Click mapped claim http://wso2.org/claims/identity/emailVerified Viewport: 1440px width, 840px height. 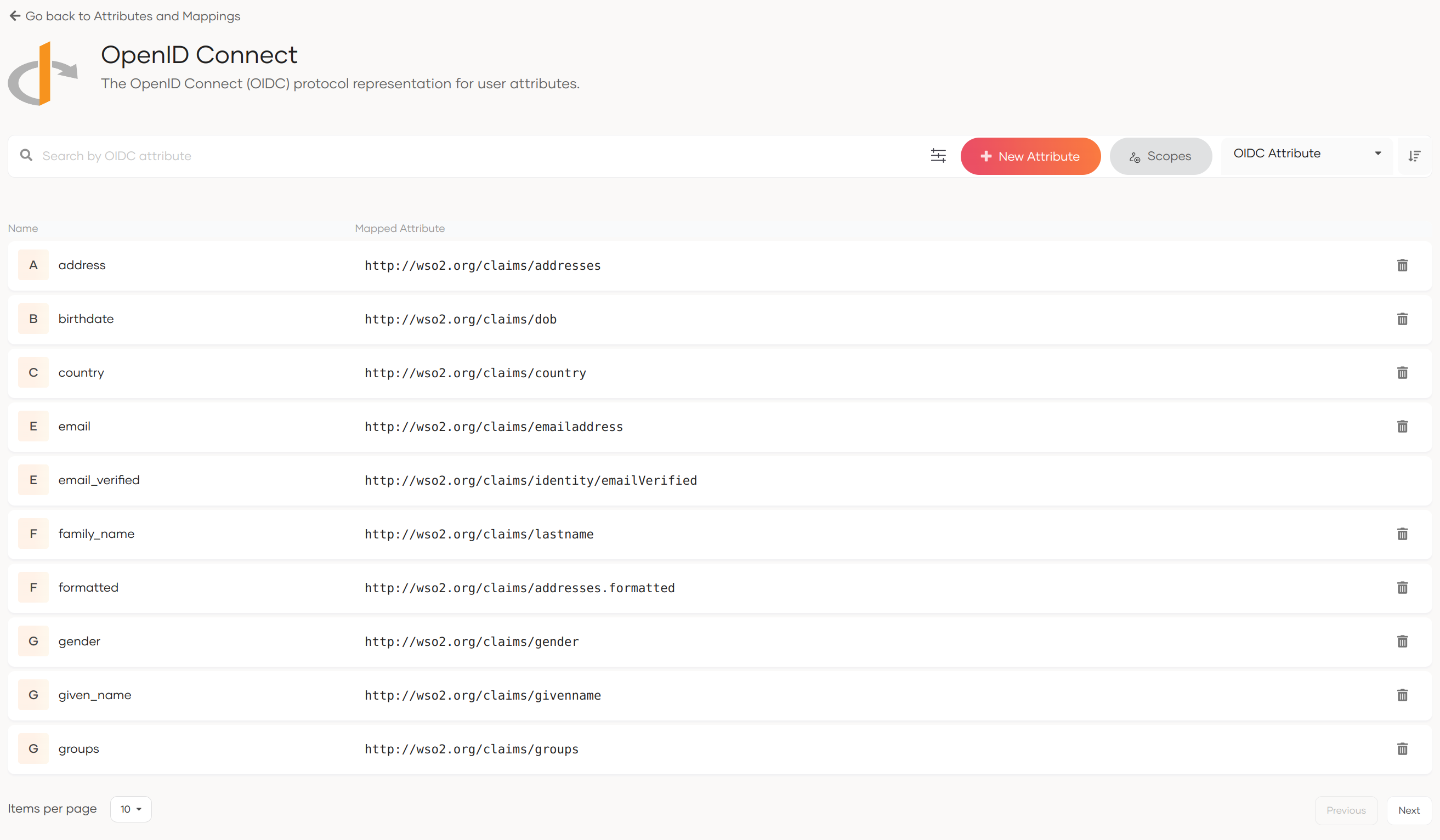click(x=531, y=480)
